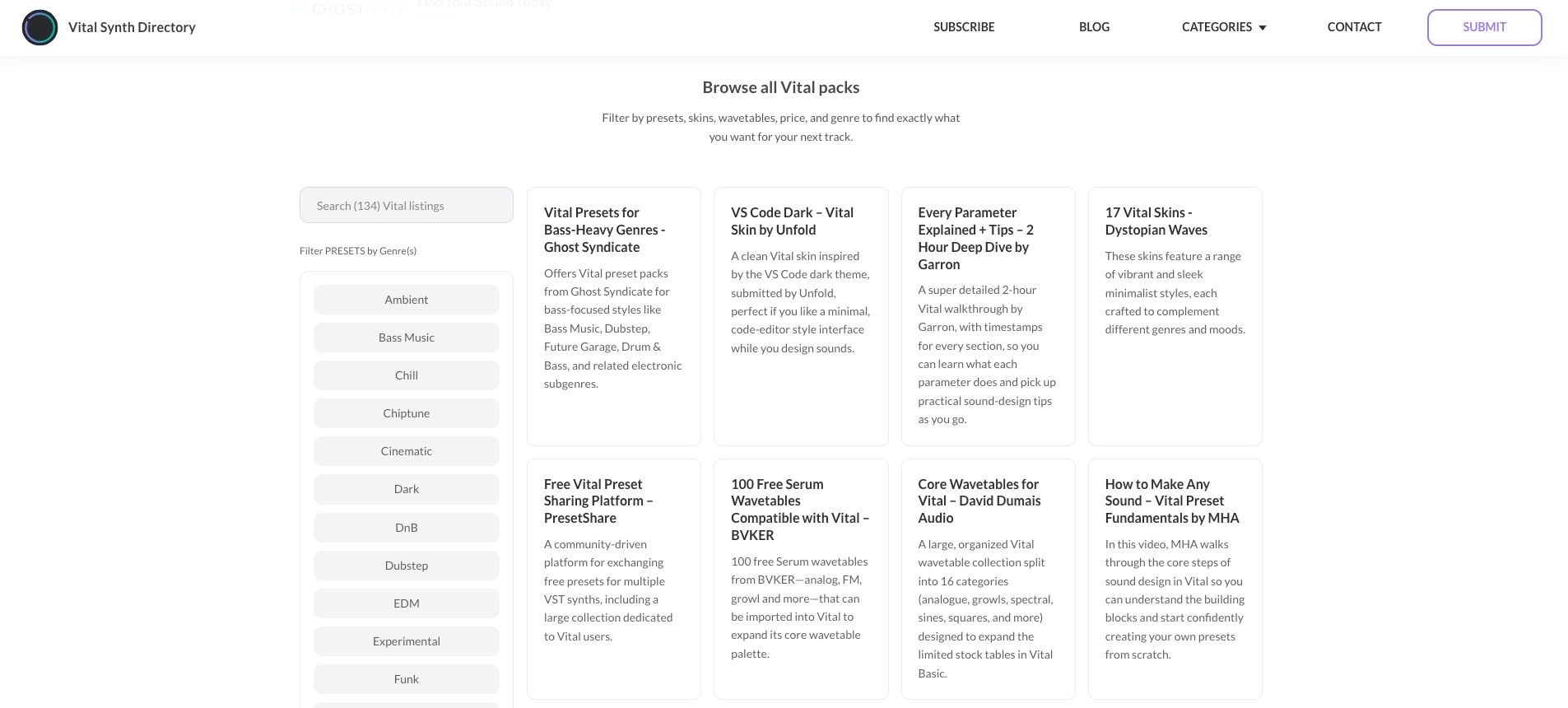
Task: Open Ghost Syndicate bass presets listing
Action: (604, 230)
